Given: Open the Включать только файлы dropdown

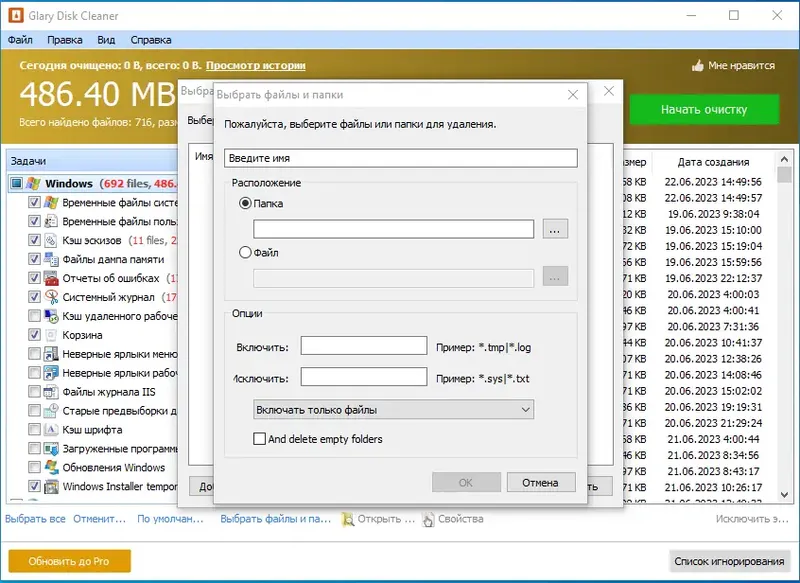Looking at the screenshot, I should click(393, 410).
